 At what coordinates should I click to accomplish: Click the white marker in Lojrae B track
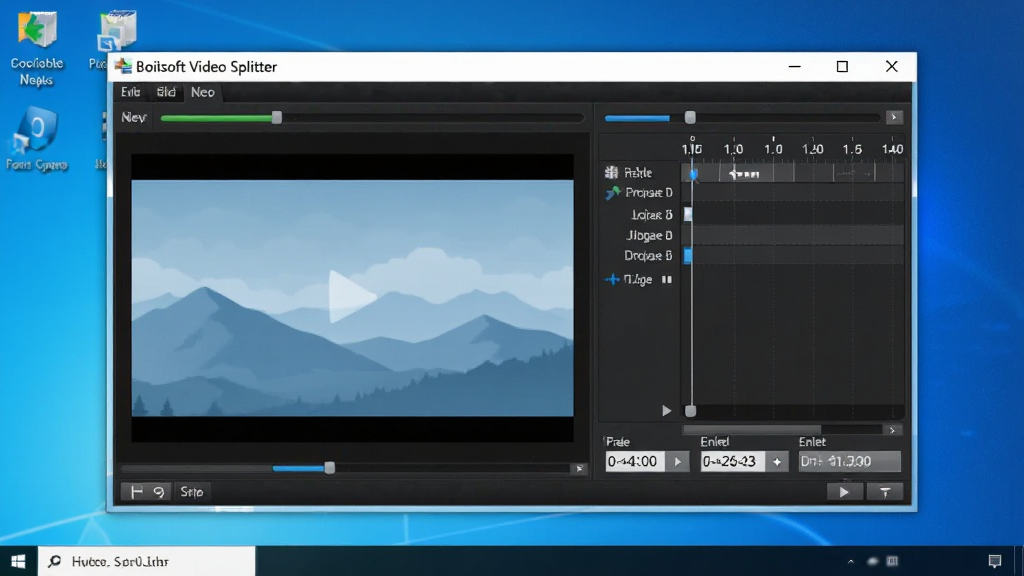click(x=688, y=214)
